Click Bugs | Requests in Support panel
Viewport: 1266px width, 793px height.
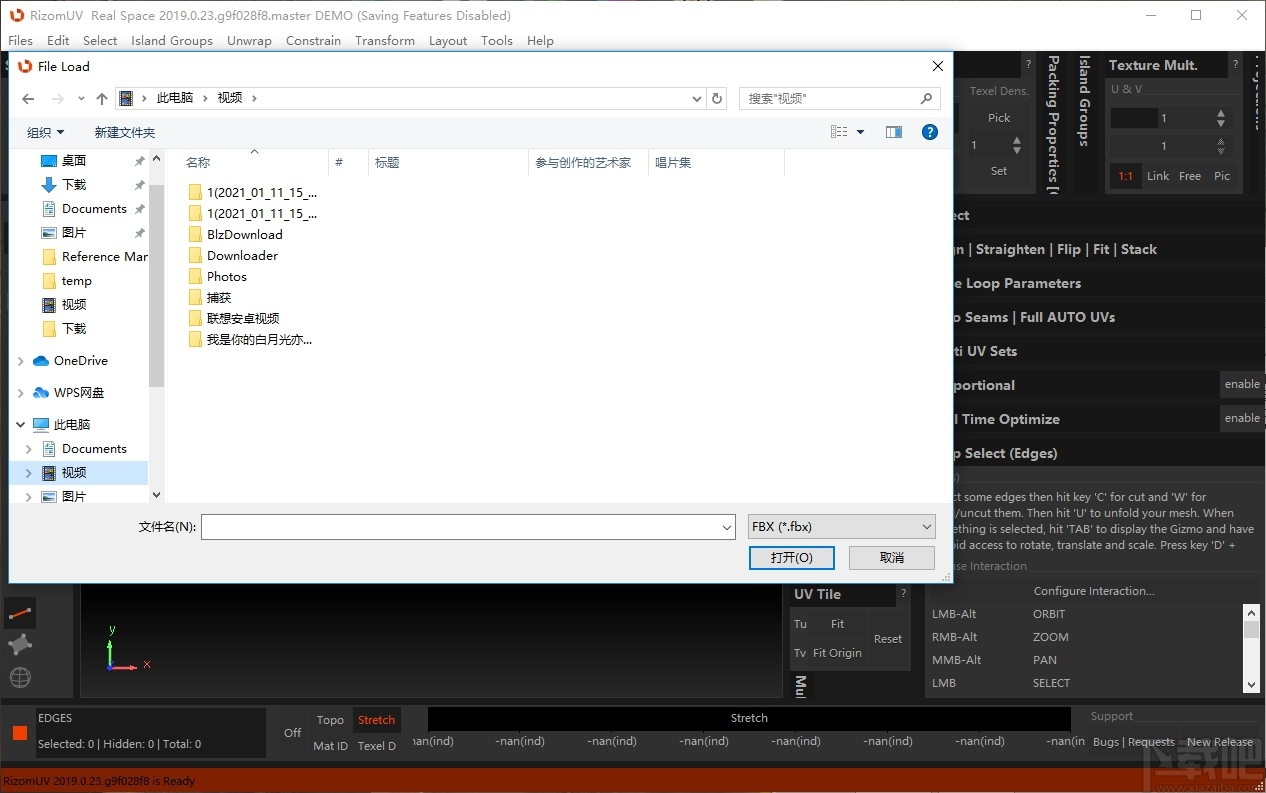pos(1132,742)
